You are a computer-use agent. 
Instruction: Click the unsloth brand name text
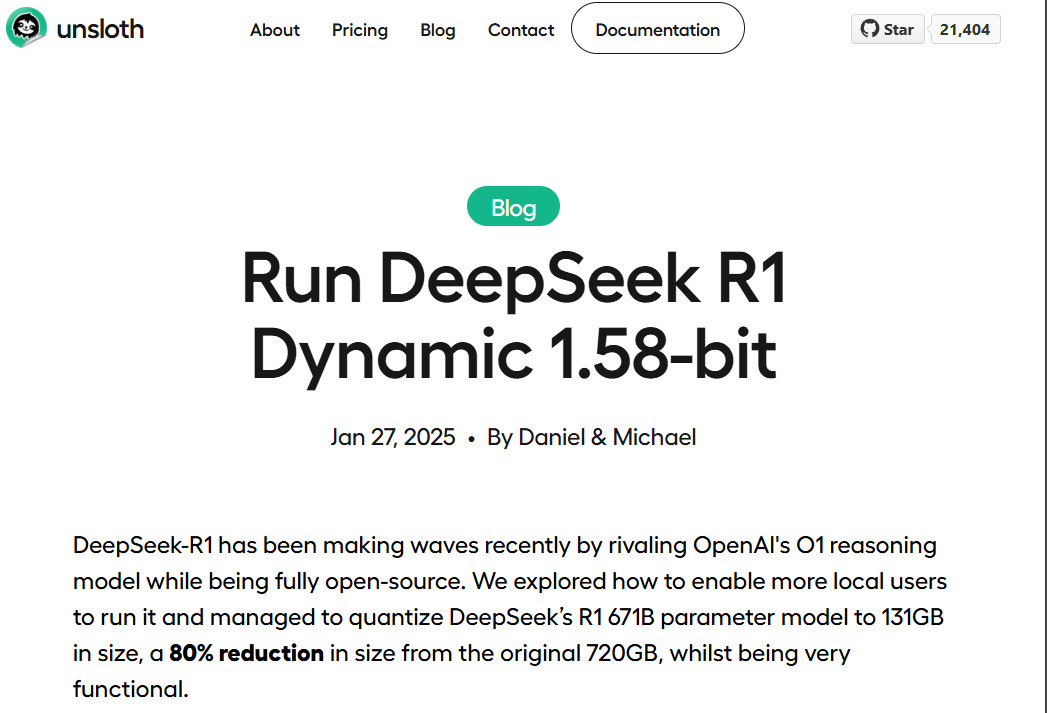[x=100, y=29]
